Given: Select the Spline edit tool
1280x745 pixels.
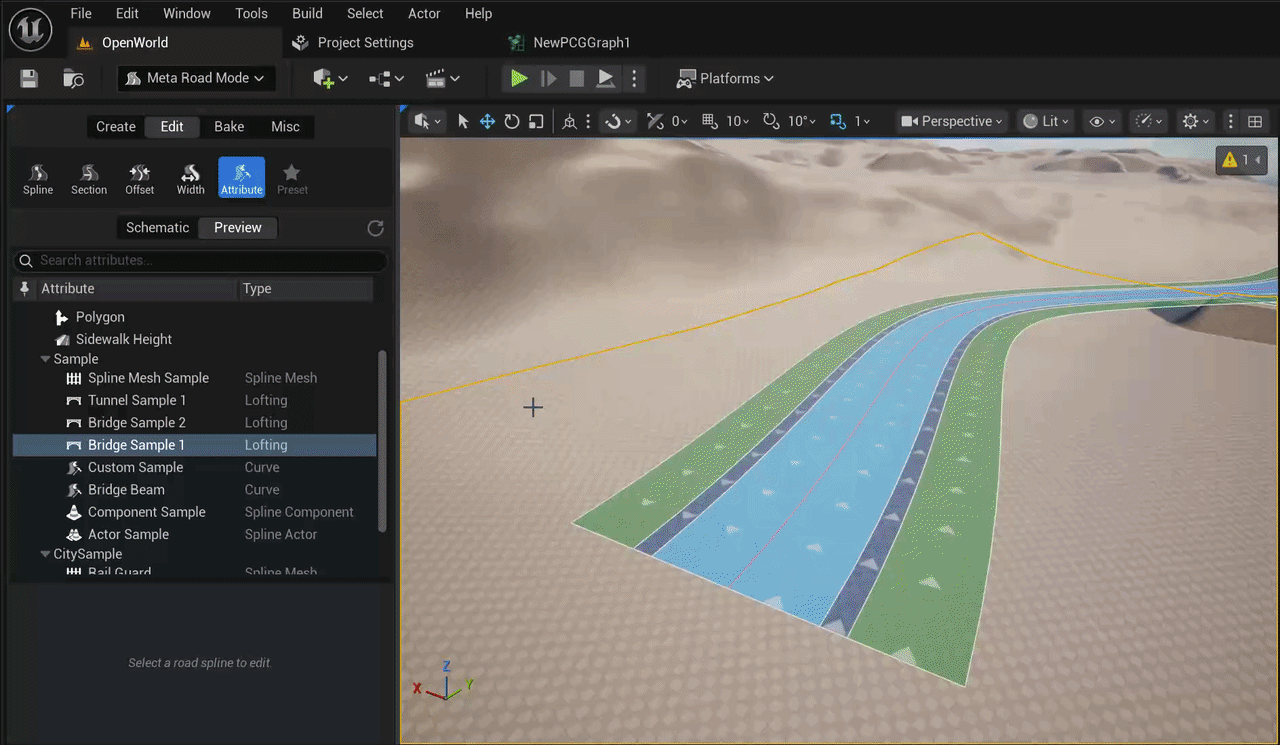Looking at the screenshot, I should [x=38, y=178].
